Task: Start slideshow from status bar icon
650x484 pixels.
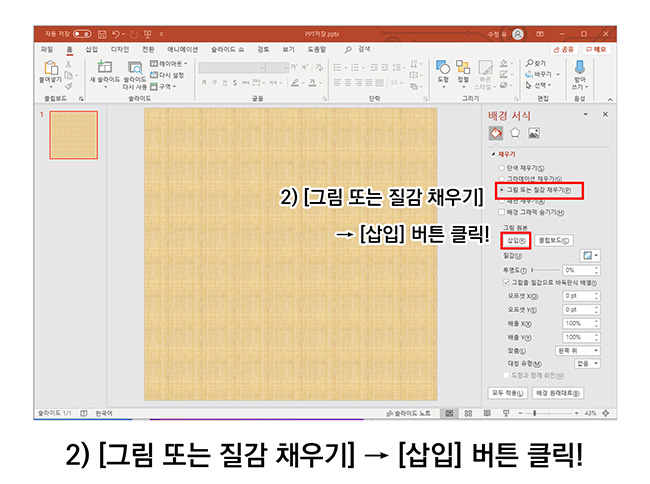Action: [506, 413]
